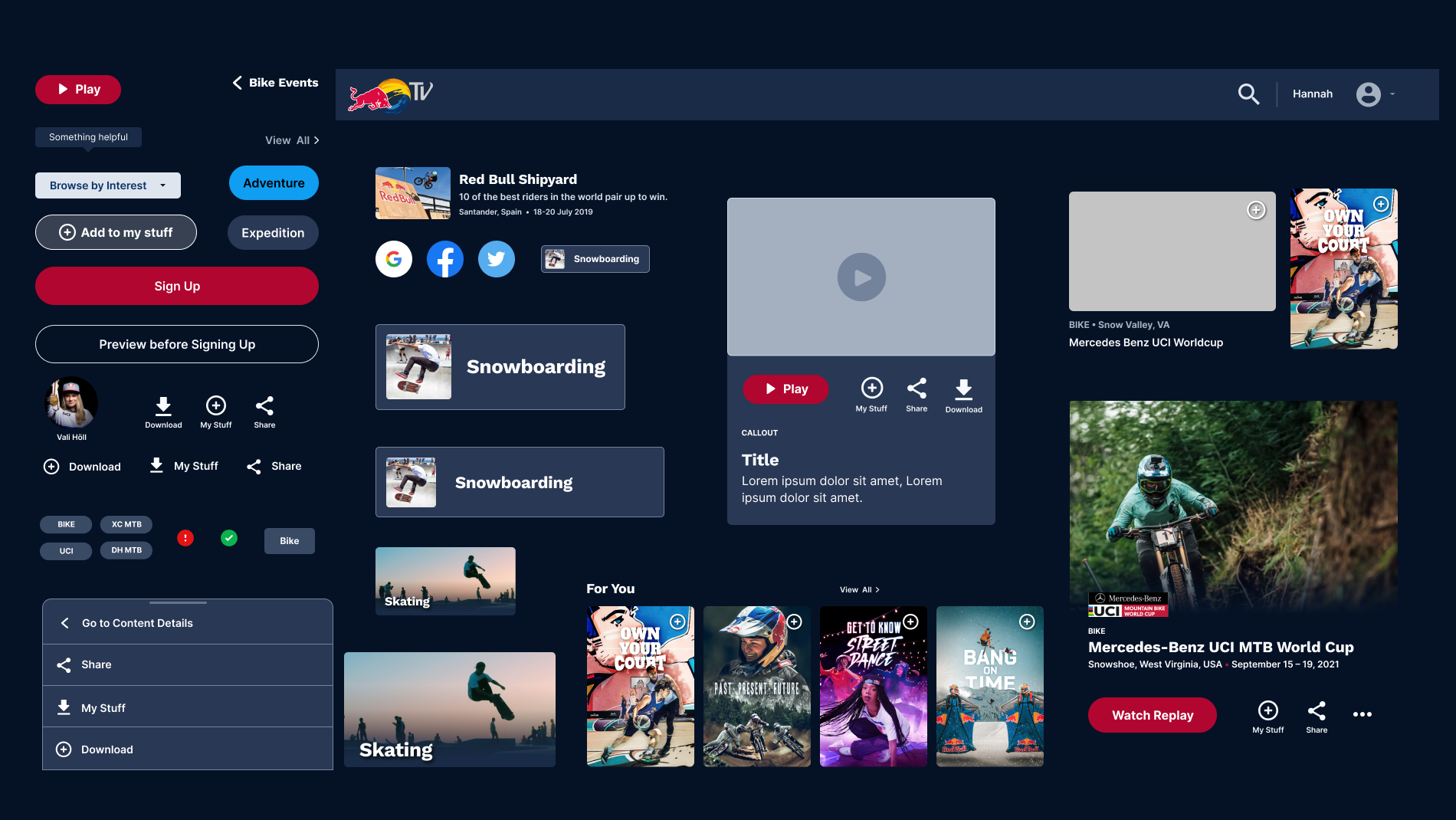
Task: Select the blue Adventure chip
Action: tap(274, 183)
